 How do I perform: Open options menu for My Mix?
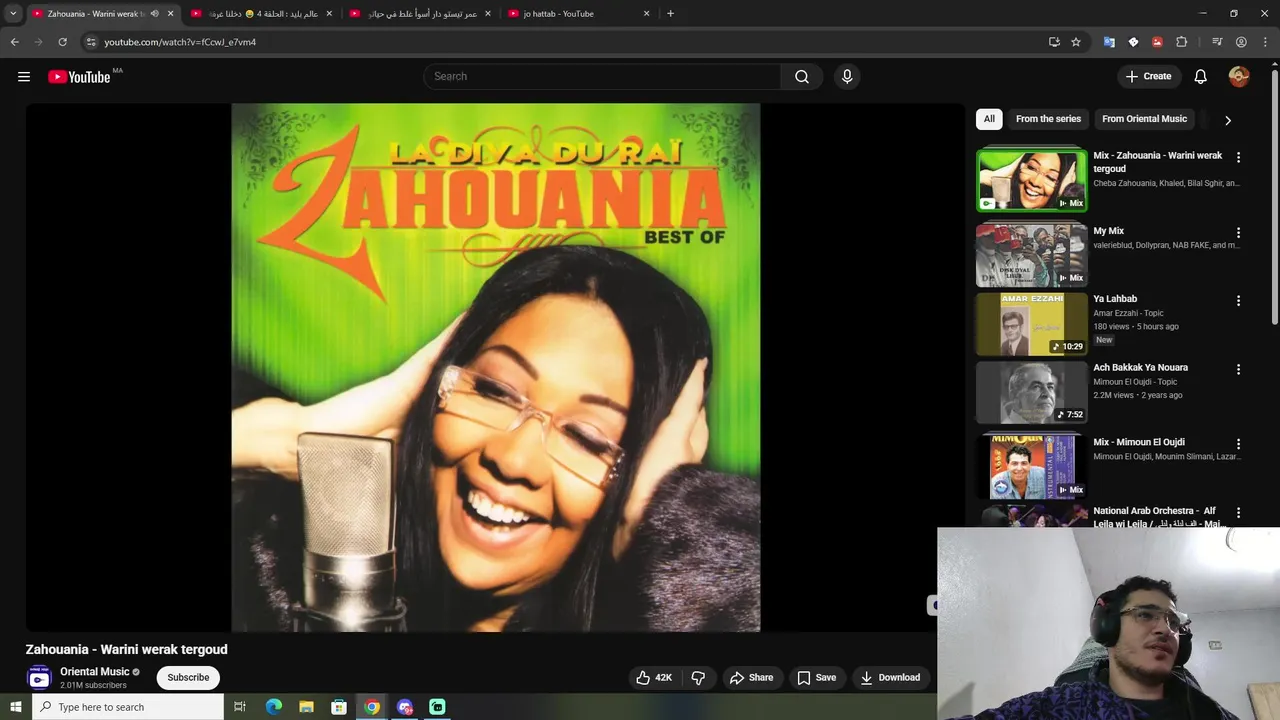coord(1238,233)
